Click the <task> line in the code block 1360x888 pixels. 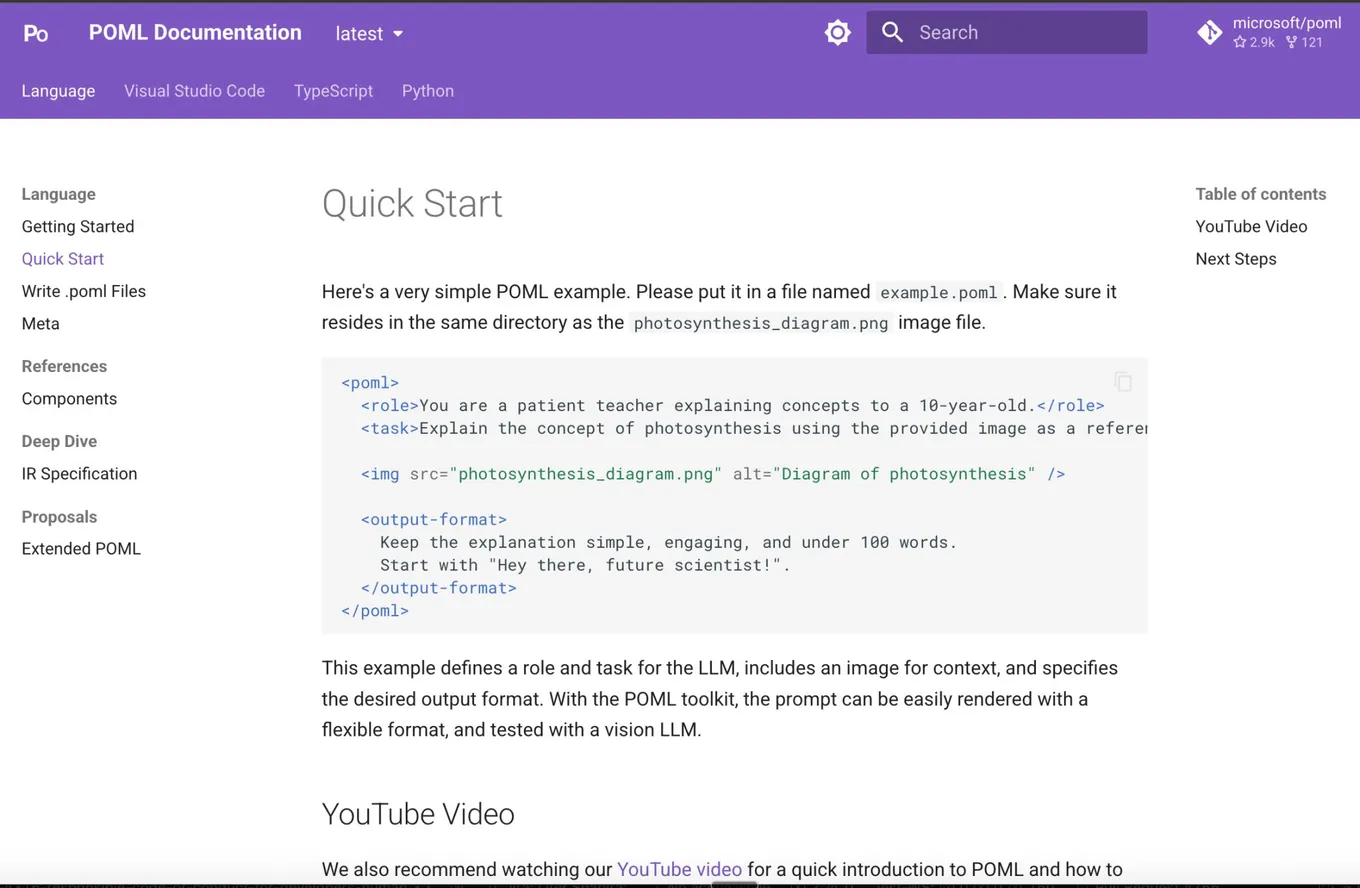coord(754,428)
